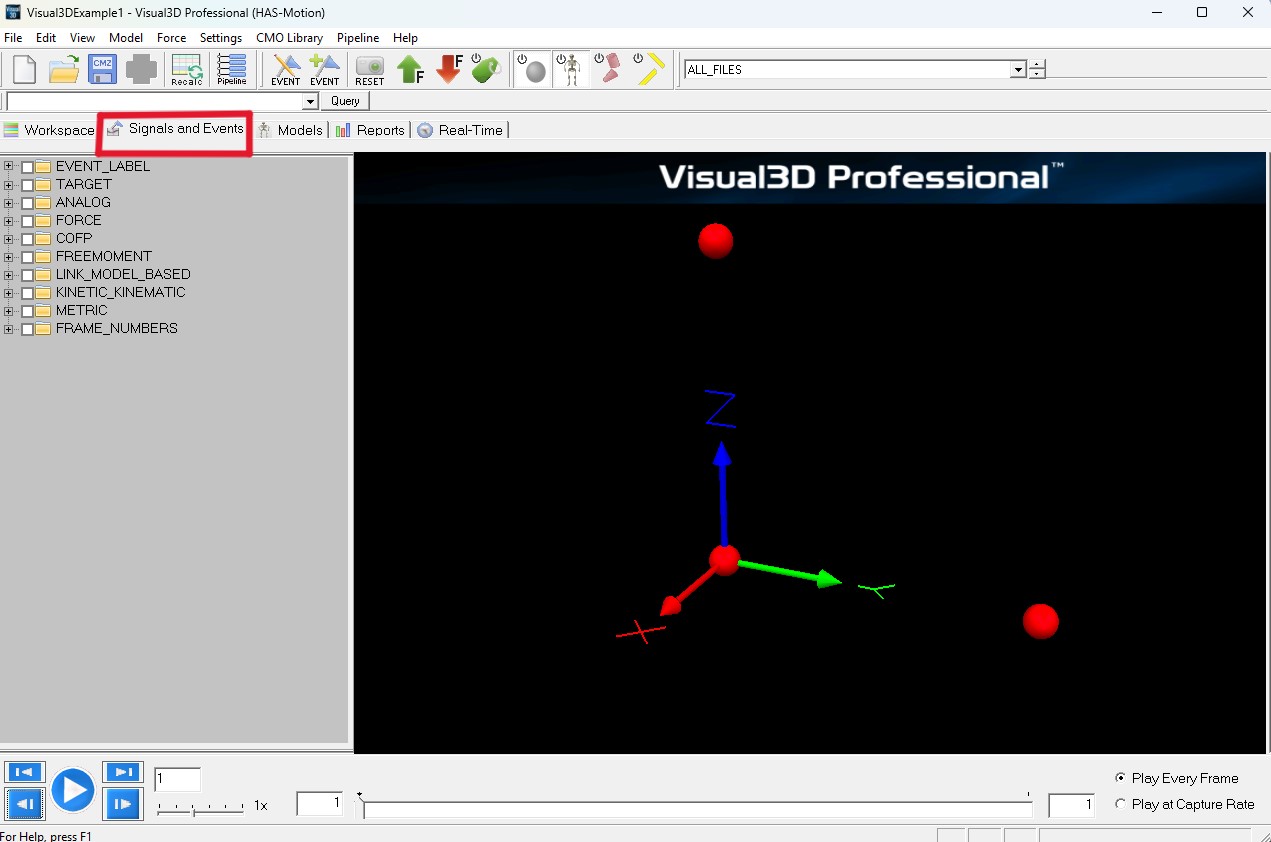Select Play at Capture Rate radio button
1271x842 pixels.
coord(1120,804)
